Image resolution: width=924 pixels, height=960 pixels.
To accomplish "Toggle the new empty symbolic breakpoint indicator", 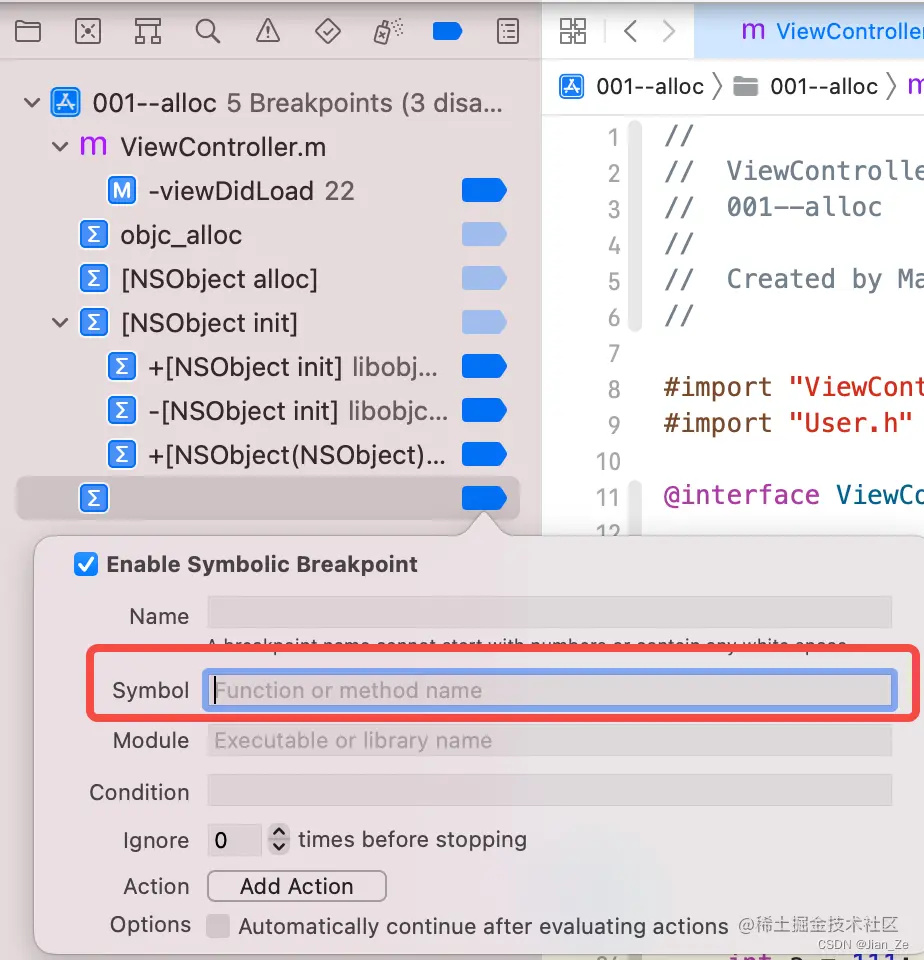I will coord(484,498).
